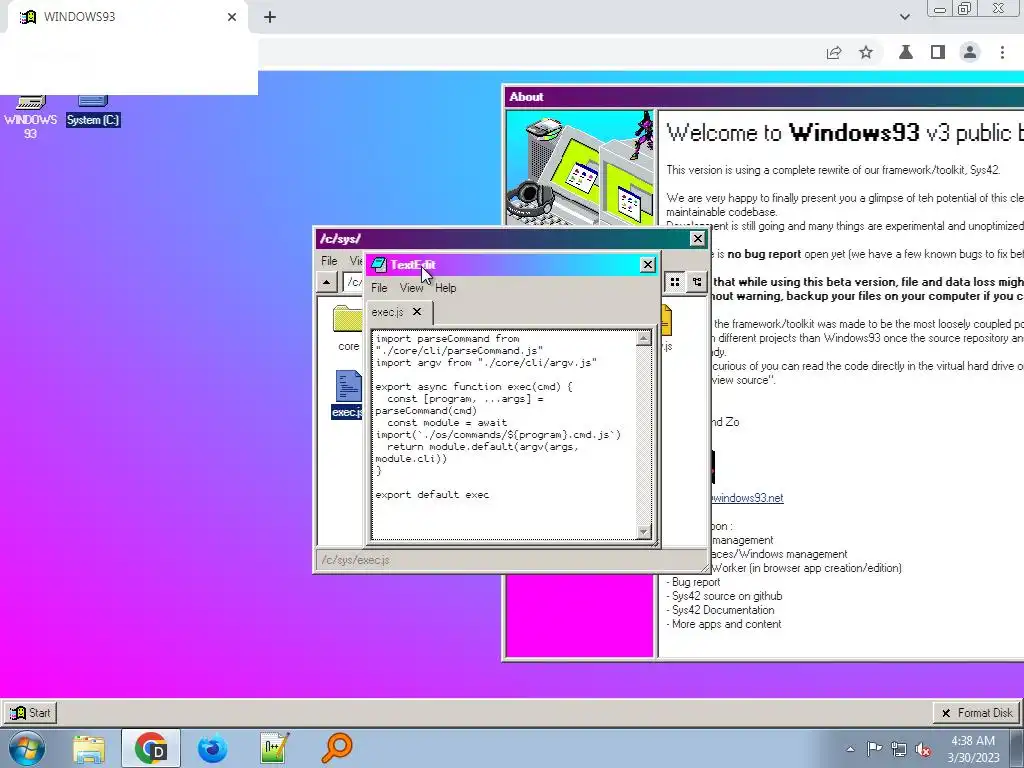Click "export default exec" line in editor
This screenshot has height=768, width=1024.
432,494
